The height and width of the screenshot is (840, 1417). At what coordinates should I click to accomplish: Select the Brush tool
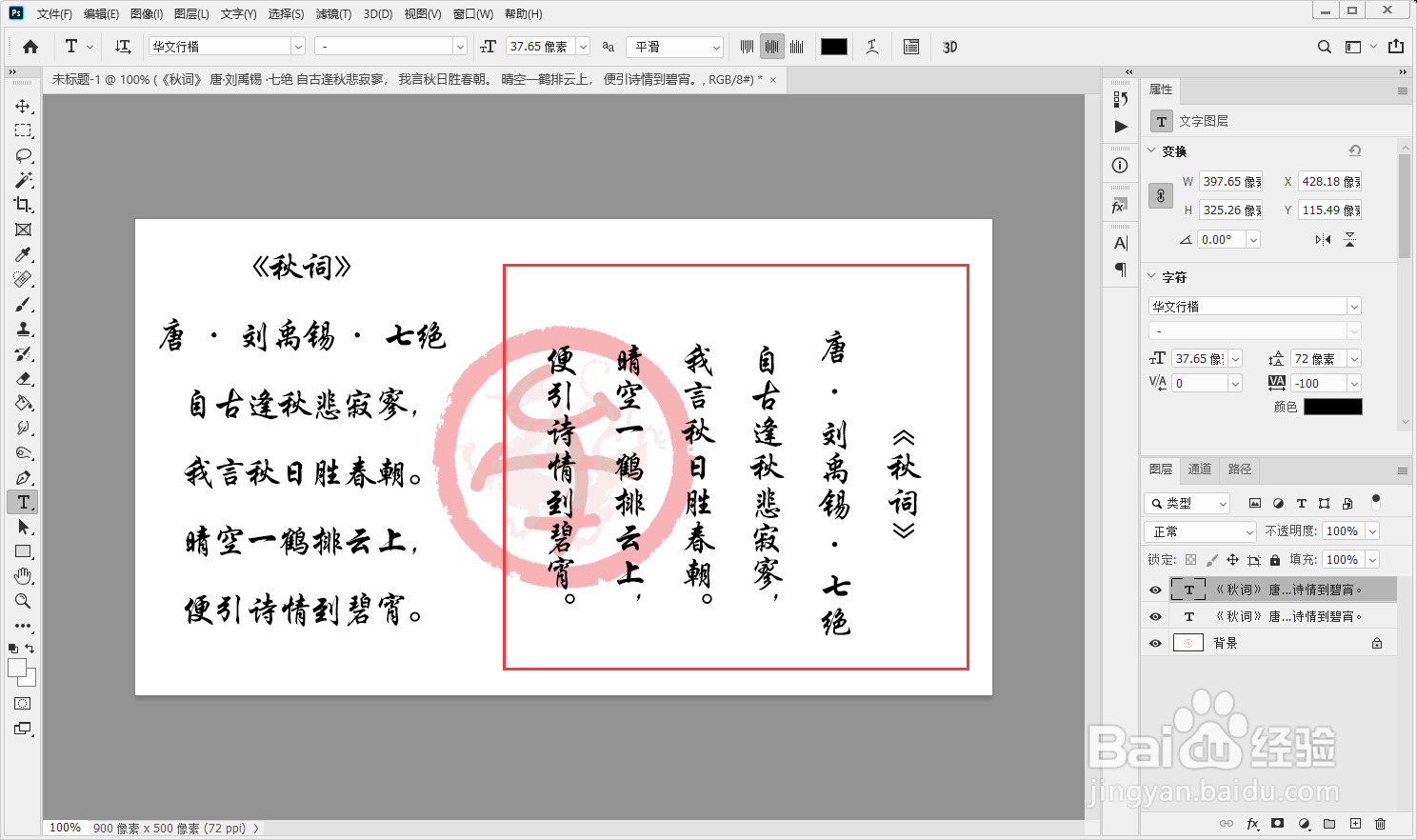(x=23, y=304)
